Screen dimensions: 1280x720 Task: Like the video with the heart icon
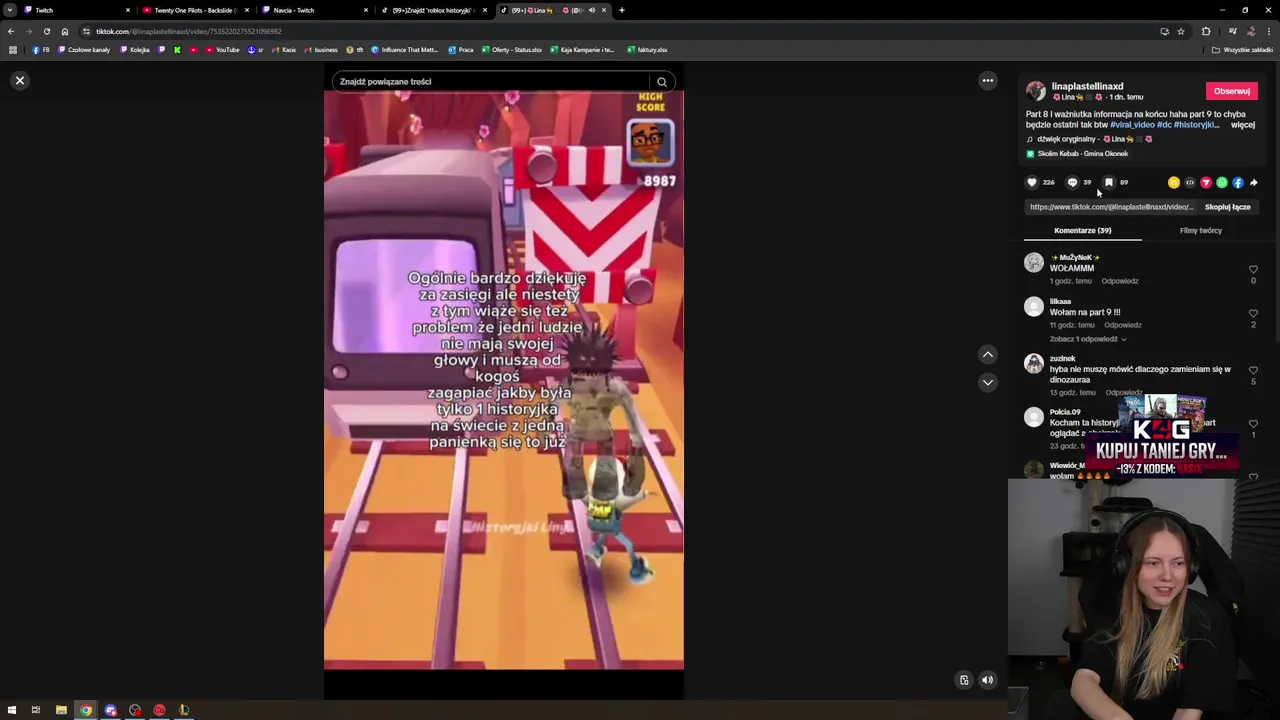[x=1032, y=182]
